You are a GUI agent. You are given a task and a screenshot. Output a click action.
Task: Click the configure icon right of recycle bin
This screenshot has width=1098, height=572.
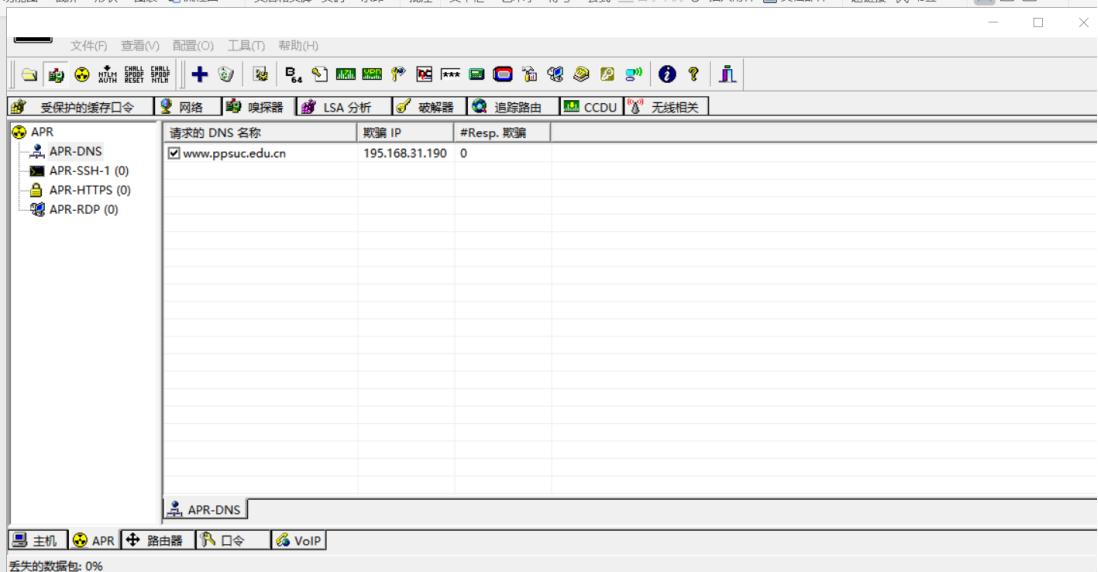pyautogui.click(x=260, y=74)
